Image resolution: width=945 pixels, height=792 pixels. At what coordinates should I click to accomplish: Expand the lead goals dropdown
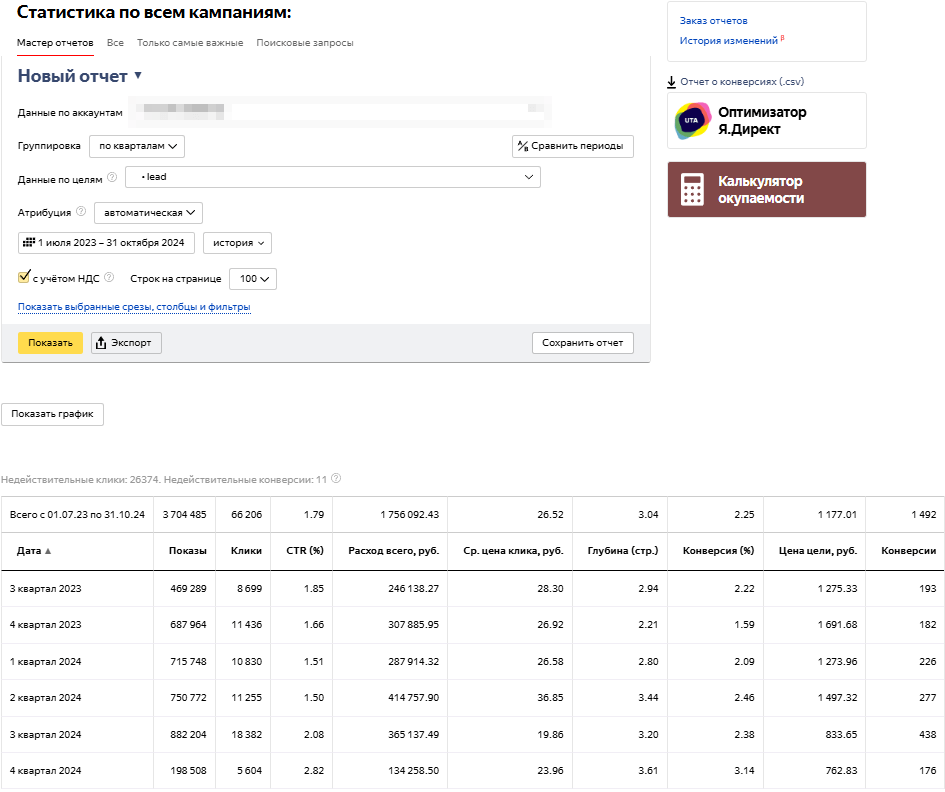coord(332,177)
